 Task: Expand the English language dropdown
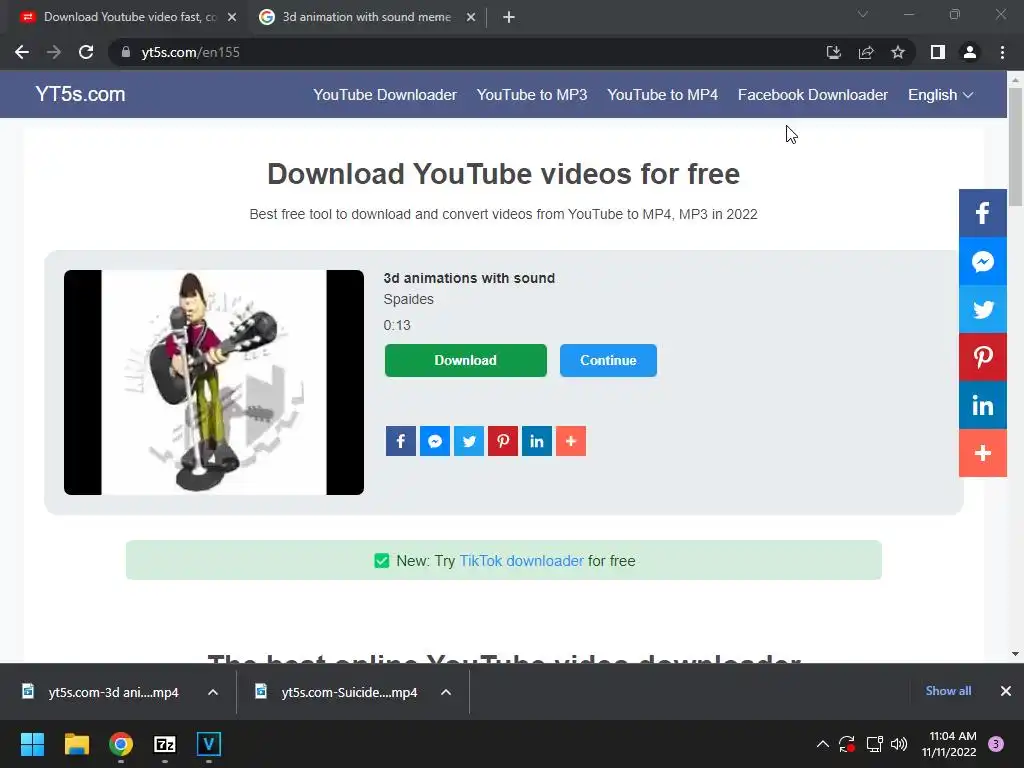point(940,95)
